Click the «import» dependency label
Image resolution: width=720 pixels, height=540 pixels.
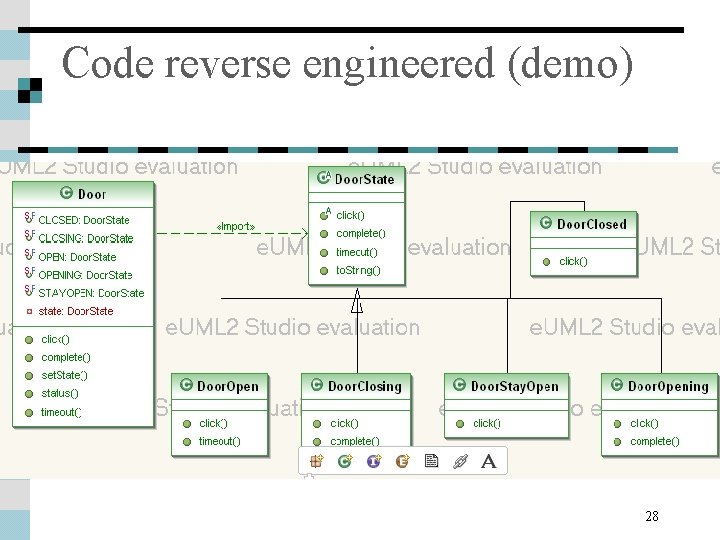point(236,226)
